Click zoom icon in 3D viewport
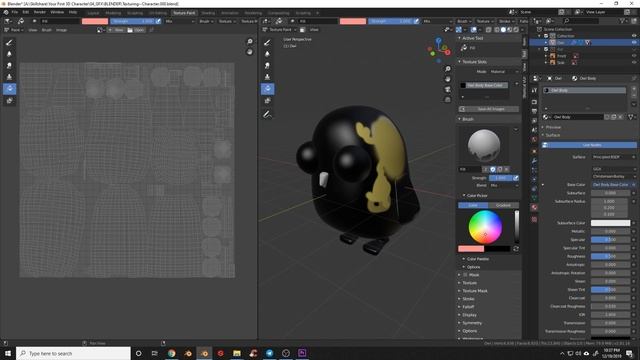This screenshot has height=360, width=640. point(448,69)
